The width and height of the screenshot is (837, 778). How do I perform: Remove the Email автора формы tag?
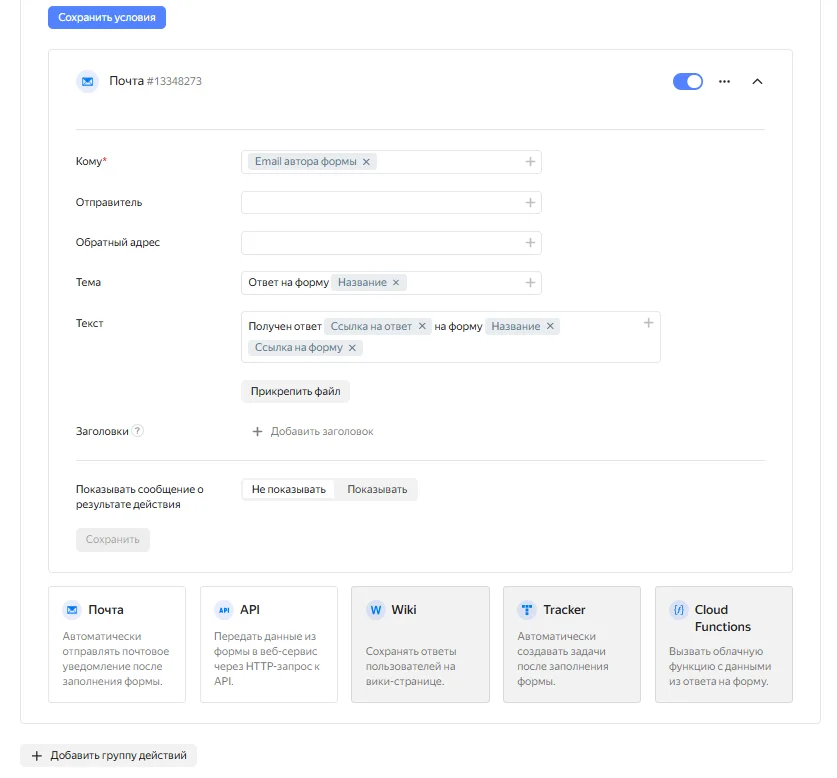tap(366, 162)
